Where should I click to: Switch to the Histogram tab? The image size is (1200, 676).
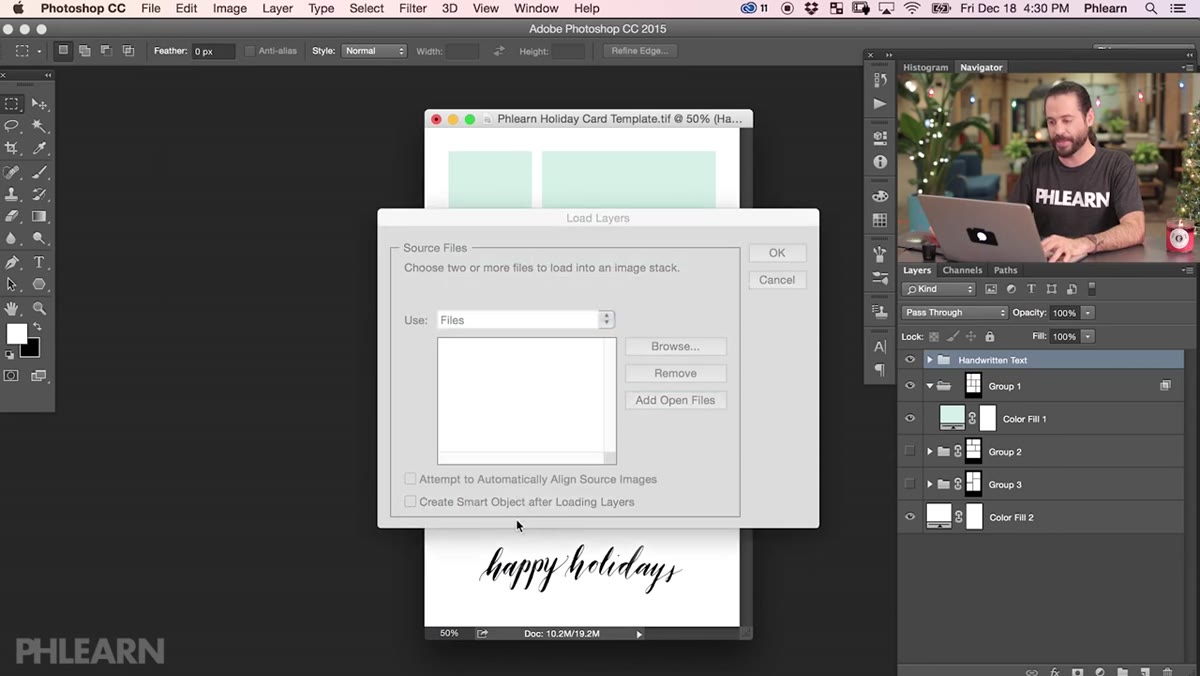[x=925, y=67]
